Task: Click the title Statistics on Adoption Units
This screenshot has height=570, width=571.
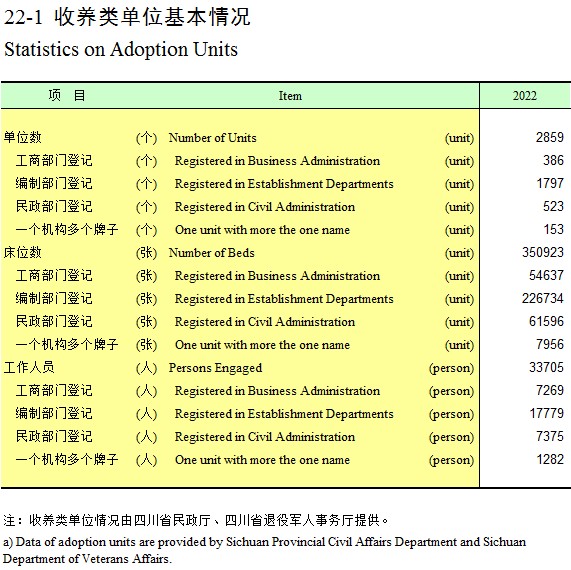Action: coord(121,50)
